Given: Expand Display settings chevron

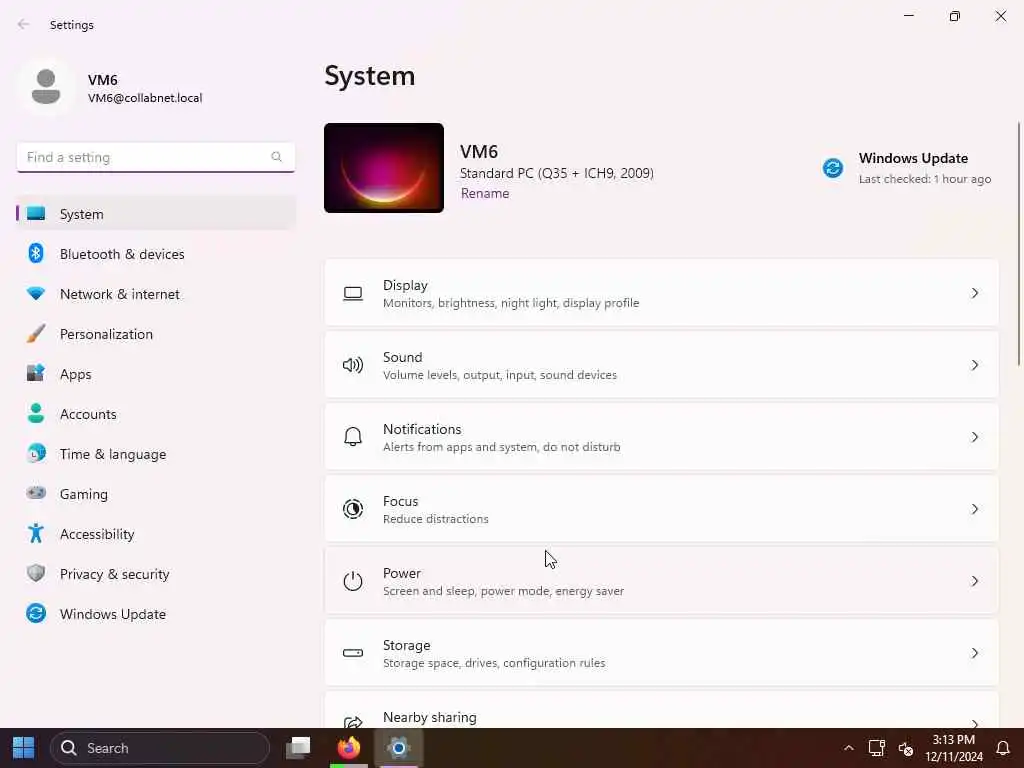Looking at the screenshot, I should [974, 293].
